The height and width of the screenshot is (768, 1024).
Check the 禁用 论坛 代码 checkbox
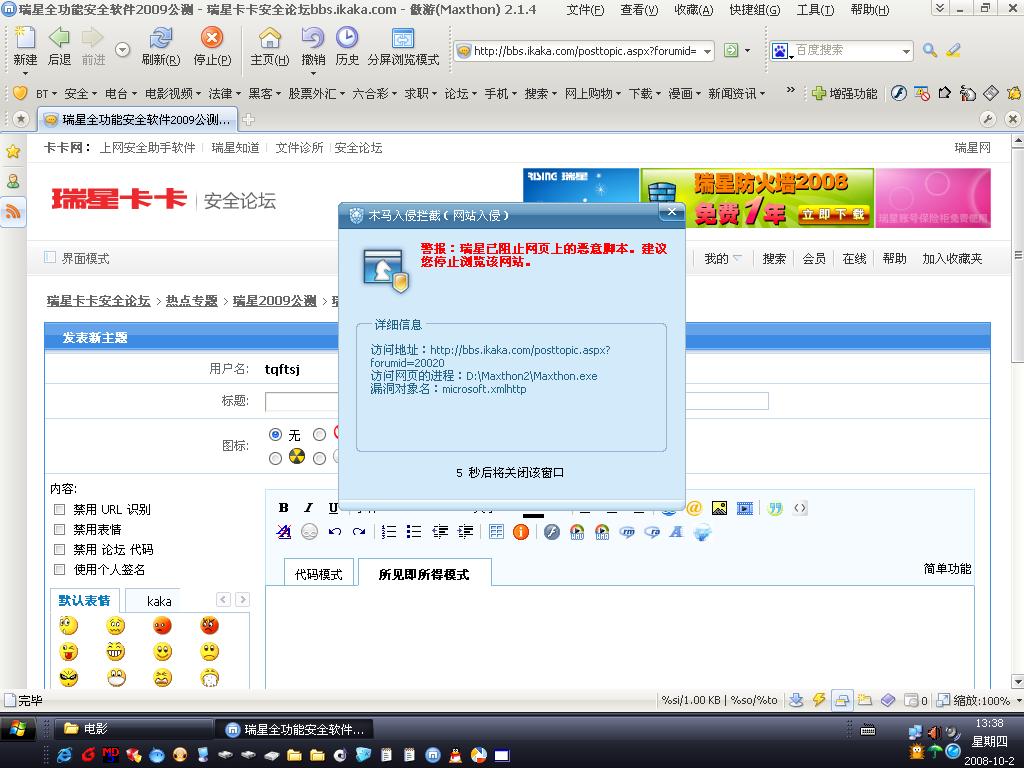[x=59, y=550]
